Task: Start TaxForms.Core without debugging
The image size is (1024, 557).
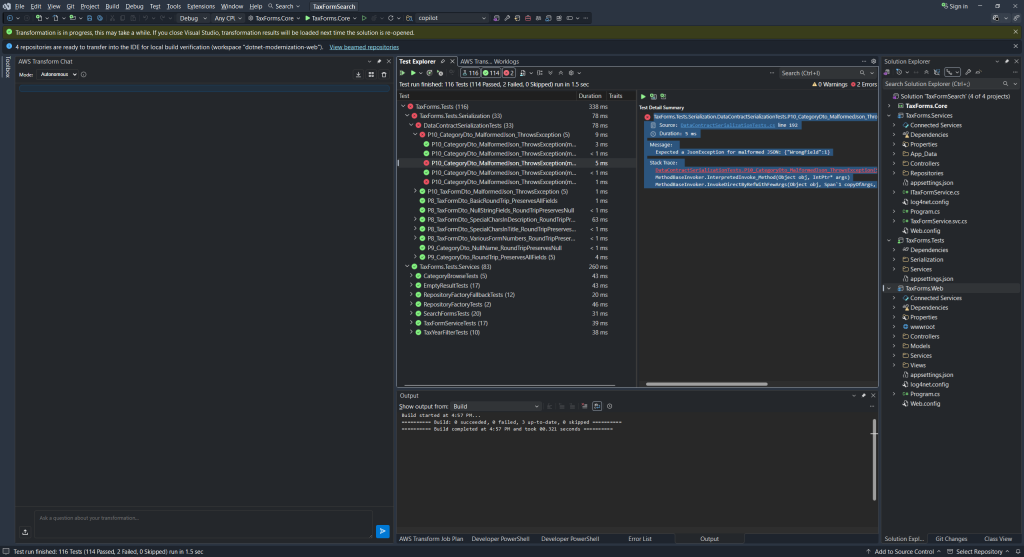Action: (364, 18)
